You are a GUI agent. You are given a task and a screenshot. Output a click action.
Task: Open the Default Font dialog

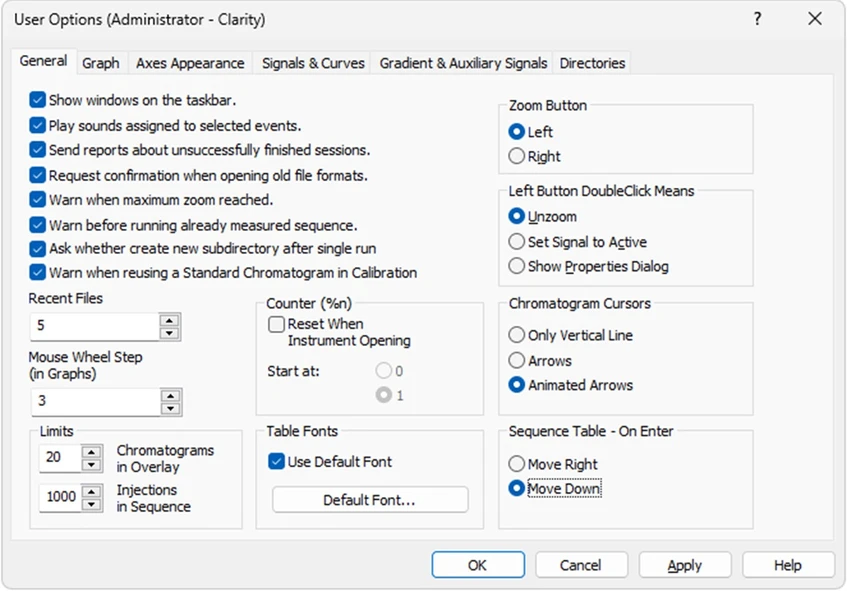pos(369,499)
